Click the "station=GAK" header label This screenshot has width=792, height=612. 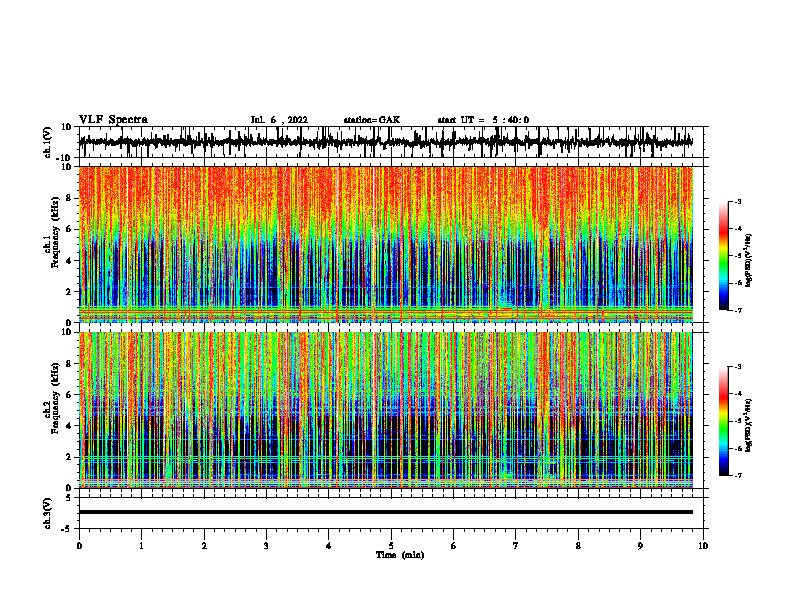(x=372, y=120)
